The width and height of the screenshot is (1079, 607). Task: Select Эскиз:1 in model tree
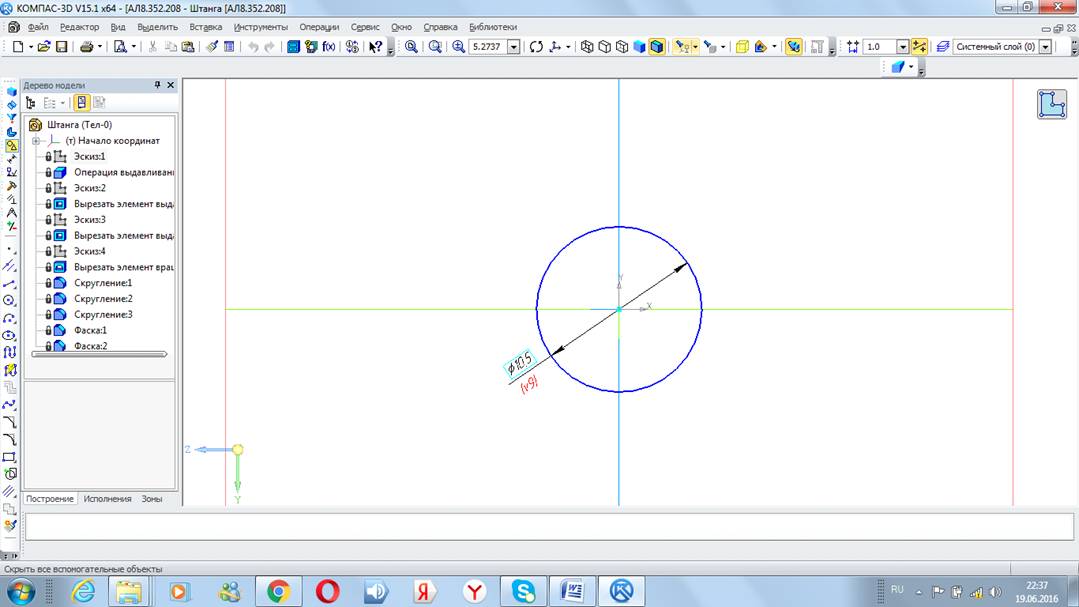click(x=89, y=157)
